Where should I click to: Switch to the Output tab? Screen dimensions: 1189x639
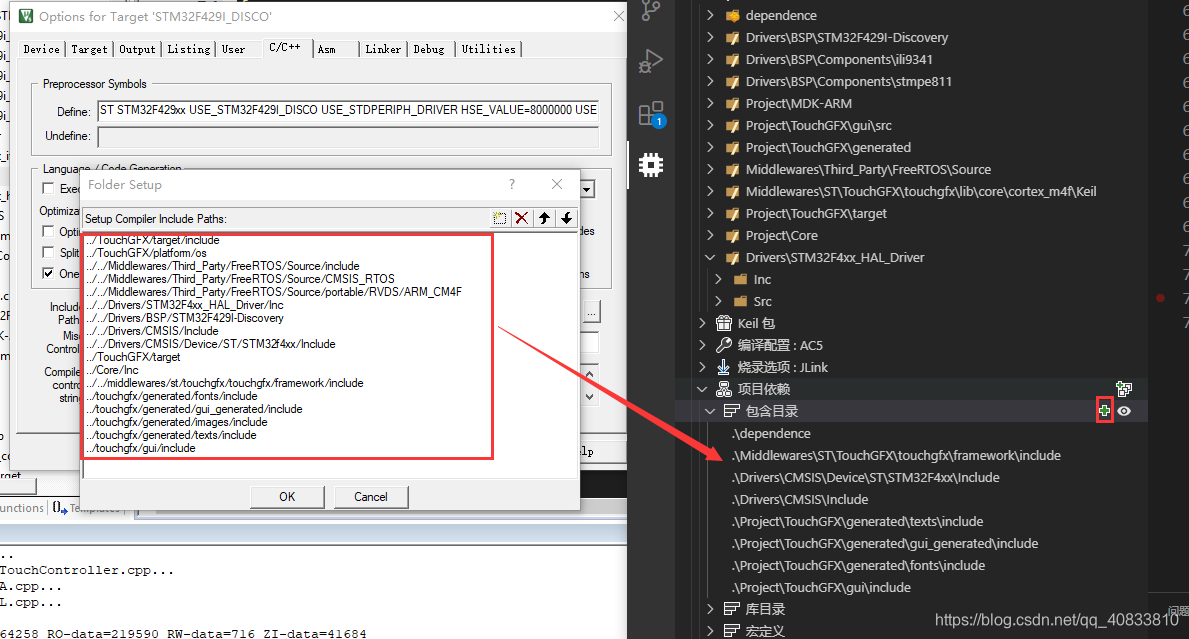137,49
